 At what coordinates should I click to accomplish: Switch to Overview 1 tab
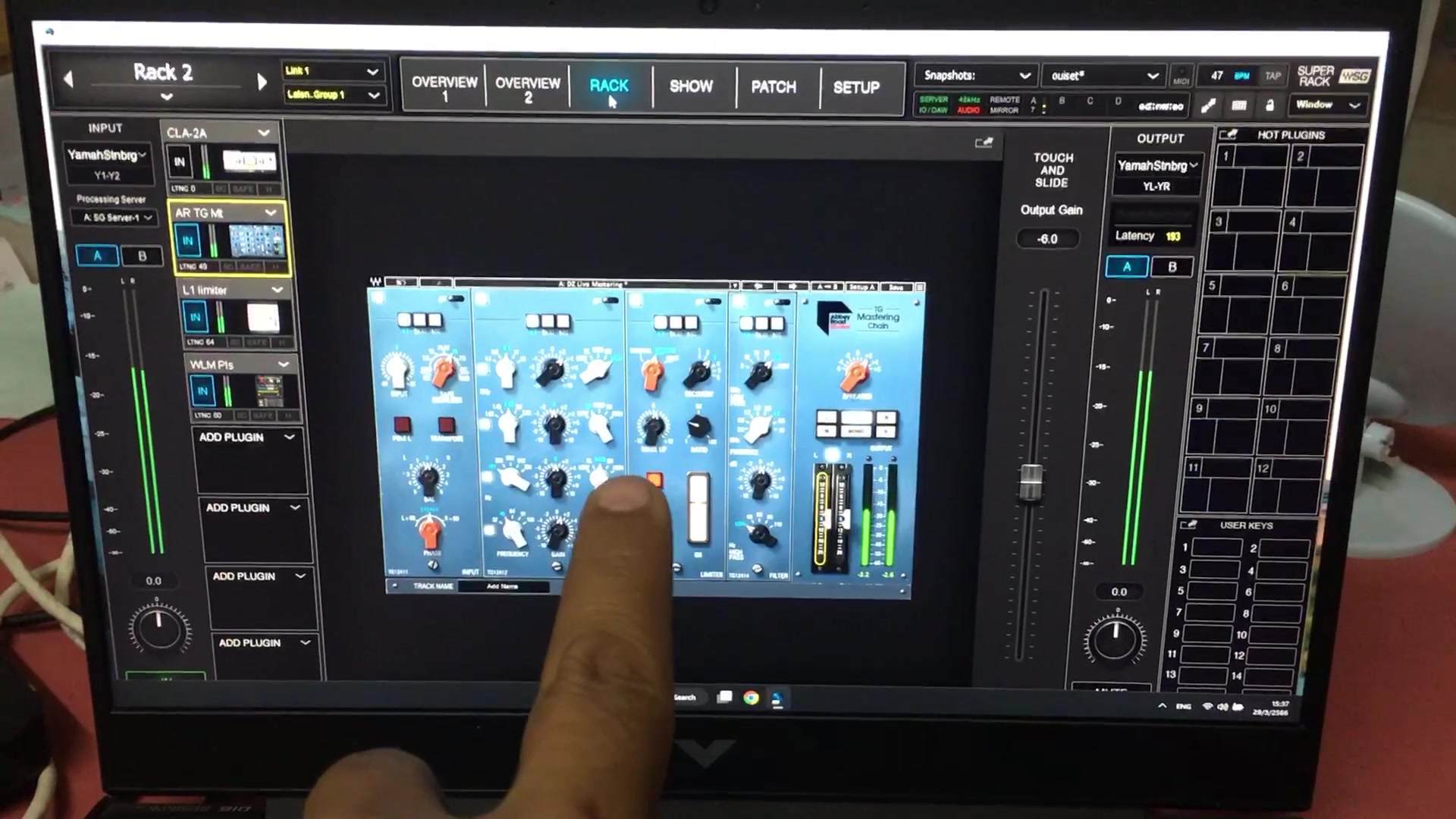click(444, 89)
